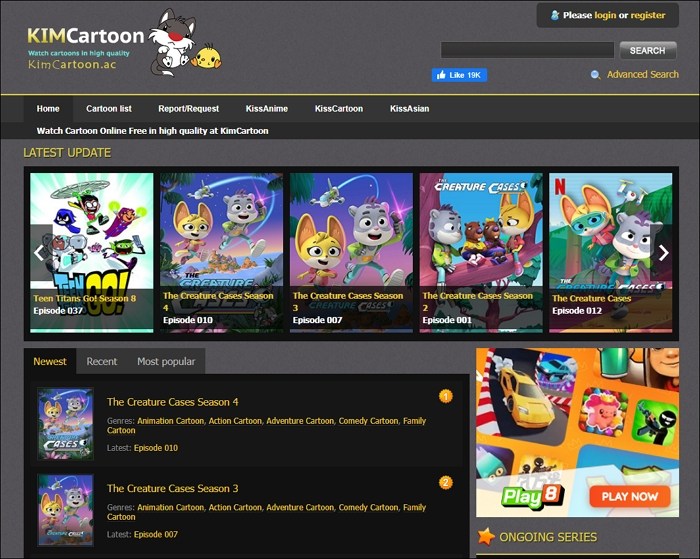Click PLAY NOW in the Play8 ad
Screen dimensions: 700x559
coord(630,496)
